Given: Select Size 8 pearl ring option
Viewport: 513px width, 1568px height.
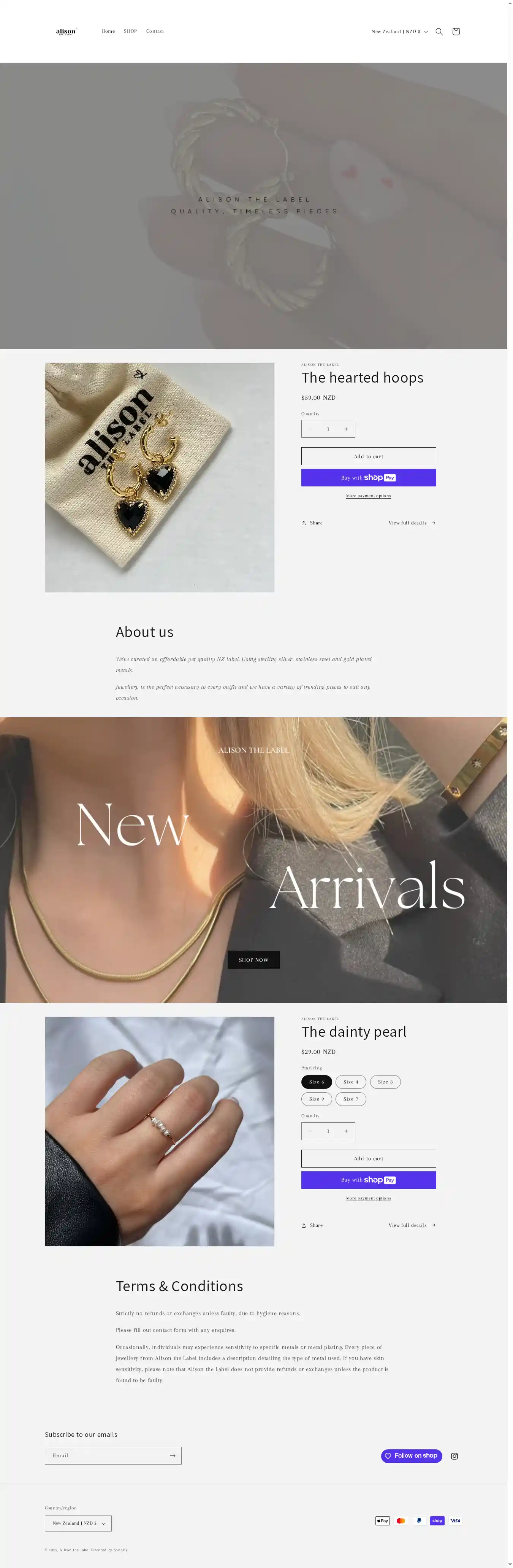Looking at the screenshot, I should (x=385, y=1082).
